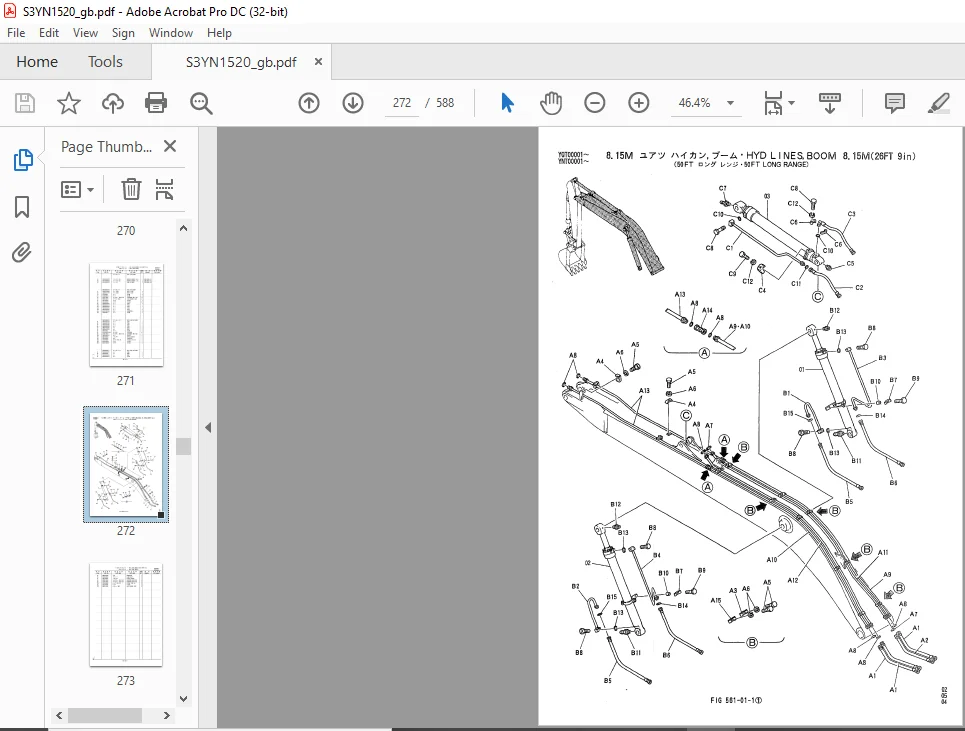The height and width of the screenshot is (731, 965).
Task: Click the thumbnail panel horizontal scrollbar handle
Action: [105, 715]
